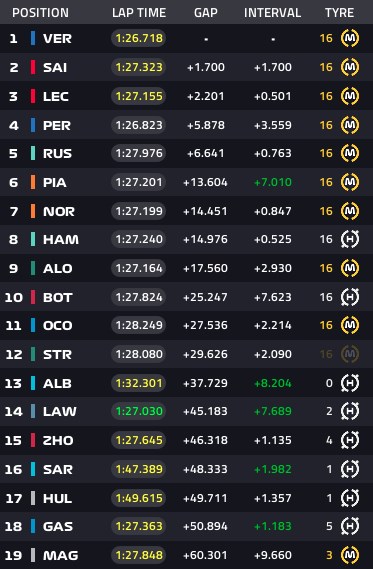Click Lawson's hard tyre icon
The image size is (373, 569).
click(350, 411)
